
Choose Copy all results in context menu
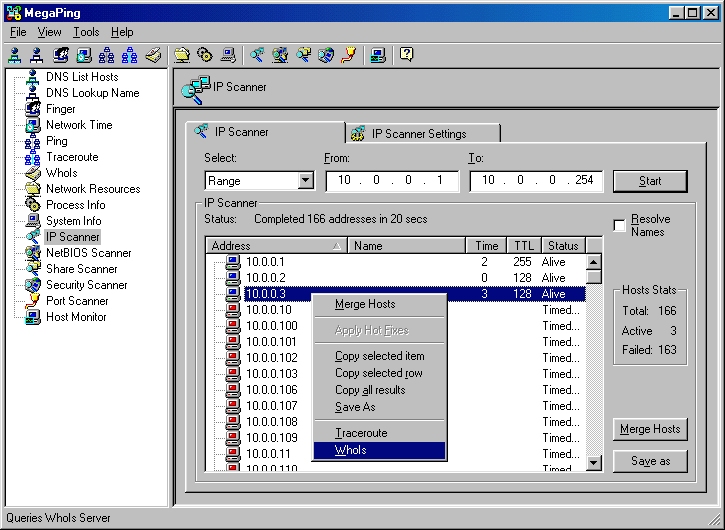[x=379, y=390]
